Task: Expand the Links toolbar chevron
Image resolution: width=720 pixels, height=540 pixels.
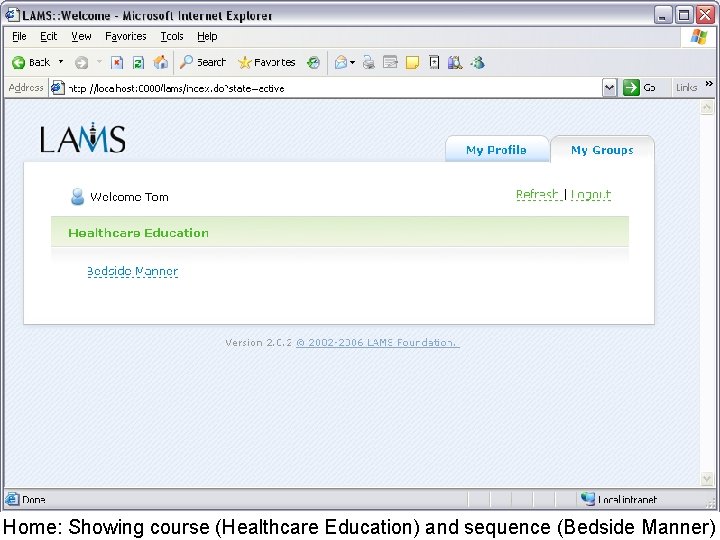Action: (709, 84)
